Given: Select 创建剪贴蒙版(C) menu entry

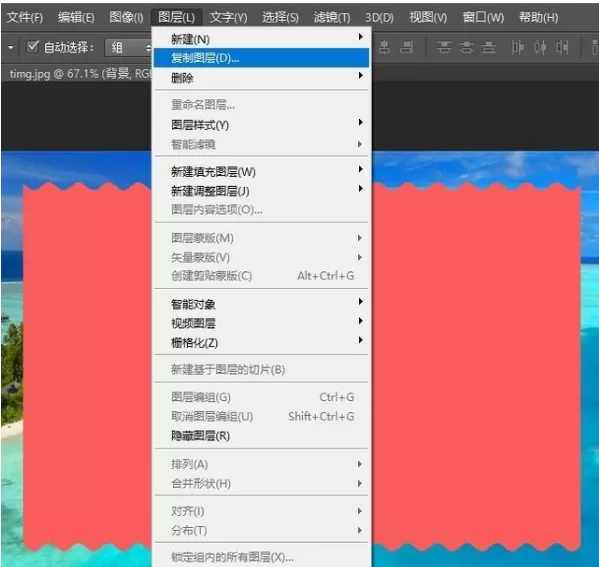Looking at the screenshot, I should tap(261, 275).
